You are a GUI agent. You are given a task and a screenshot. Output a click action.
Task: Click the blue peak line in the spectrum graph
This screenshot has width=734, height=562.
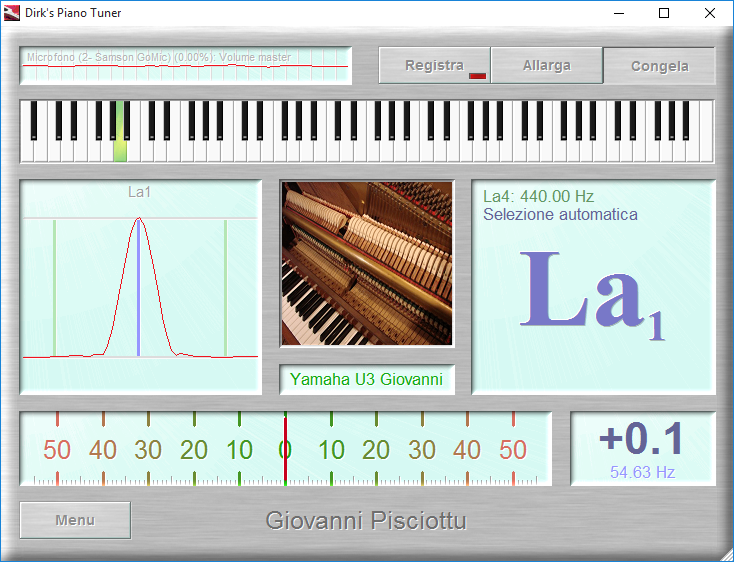coord(139,287)
